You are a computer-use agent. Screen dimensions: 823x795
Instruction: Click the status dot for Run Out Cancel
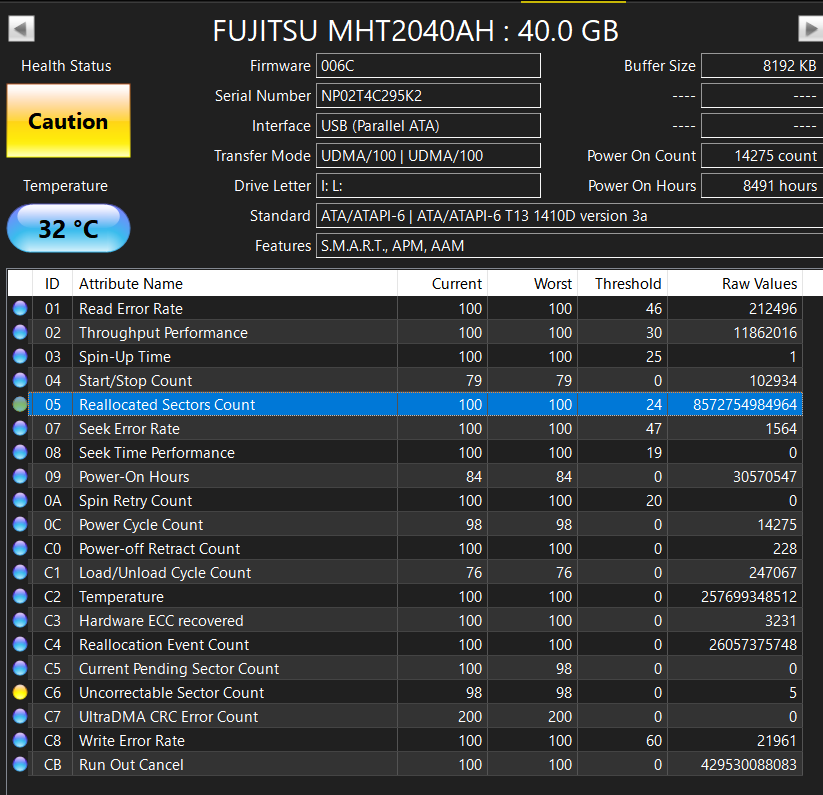[x=20, y=764]
